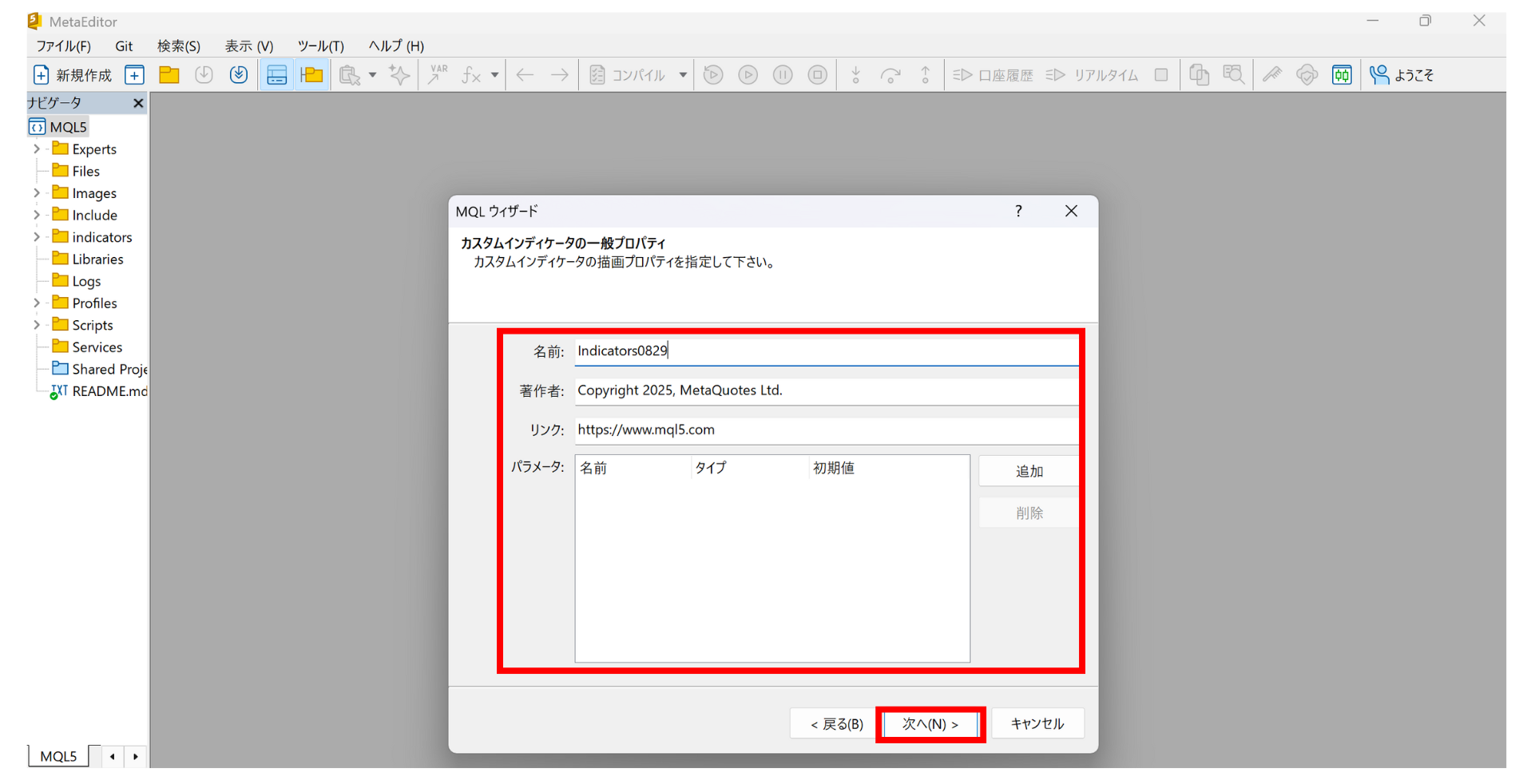Select the MQL5 tab at bottom
1531x784 pixels.
[x=58, y=756]
